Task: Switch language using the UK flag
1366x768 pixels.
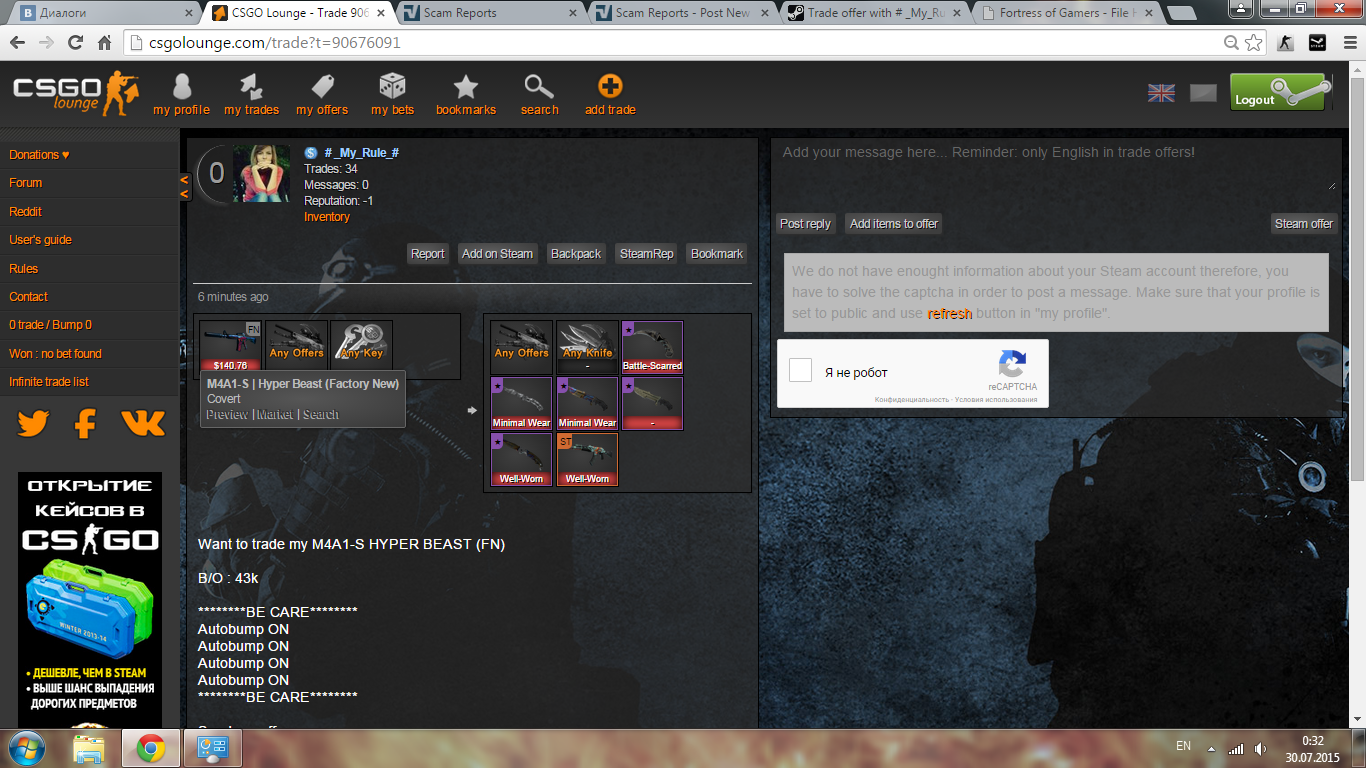Action: tap(1161, 93)
